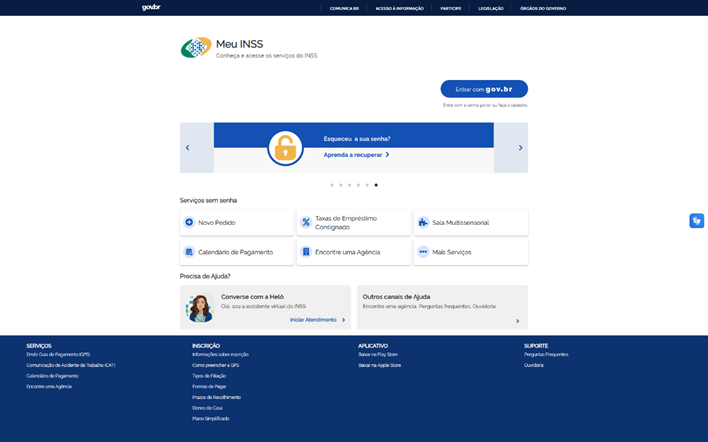
Task: Open footer Donos de Casa link
Action: click(x=207, y=408)
